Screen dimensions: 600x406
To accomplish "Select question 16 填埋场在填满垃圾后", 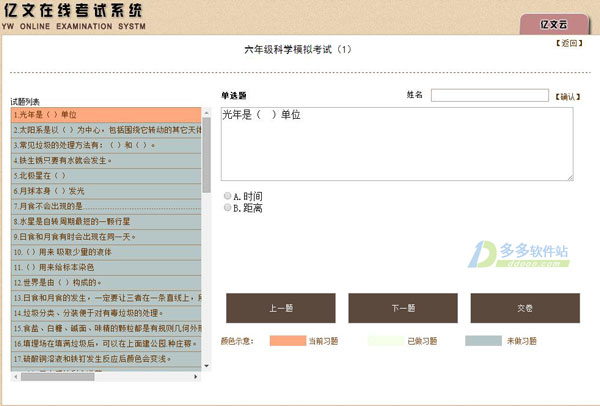I will 106,344.
